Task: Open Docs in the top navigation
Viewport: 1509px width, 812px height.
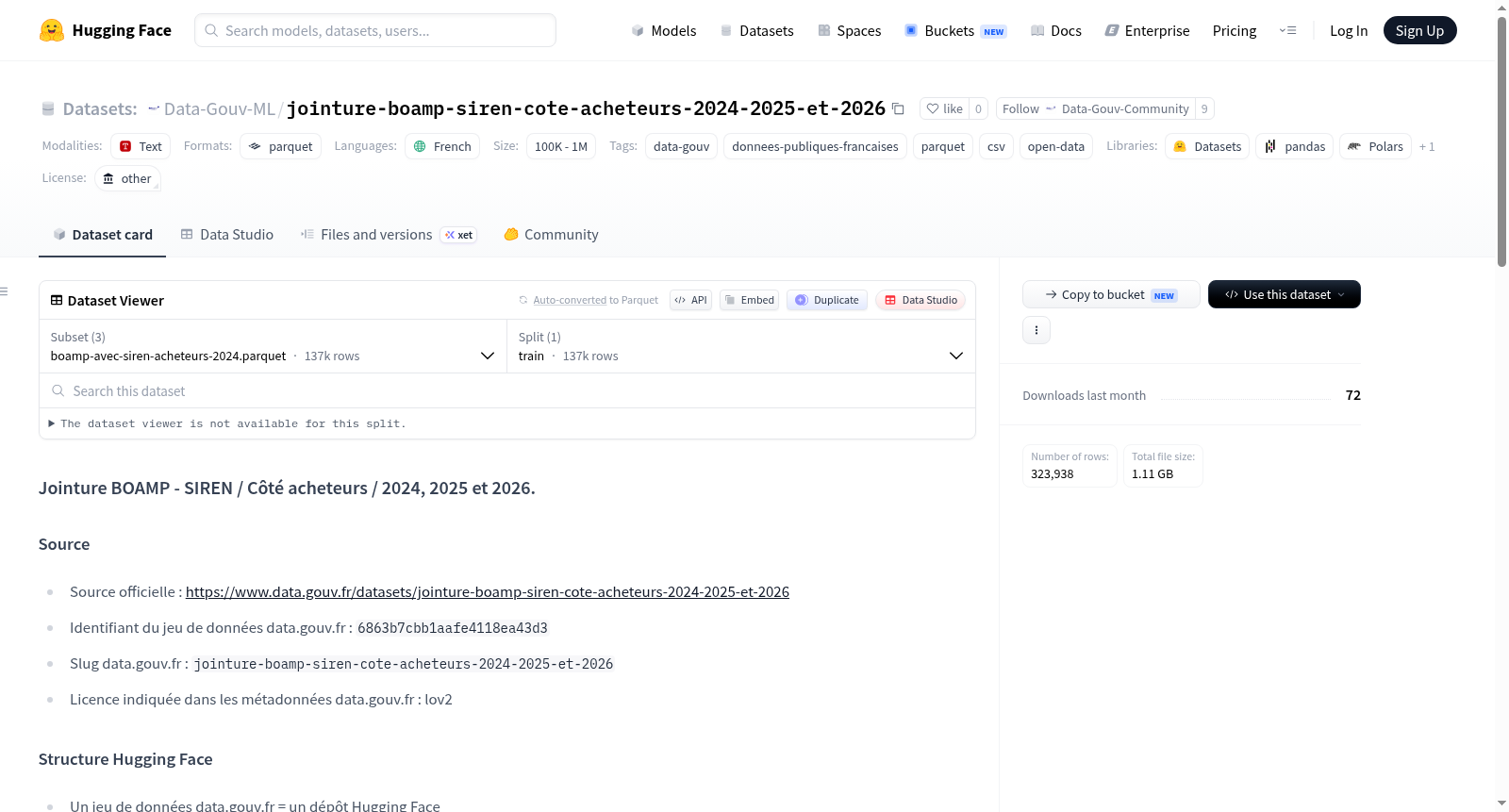Action: (1056, 30)
